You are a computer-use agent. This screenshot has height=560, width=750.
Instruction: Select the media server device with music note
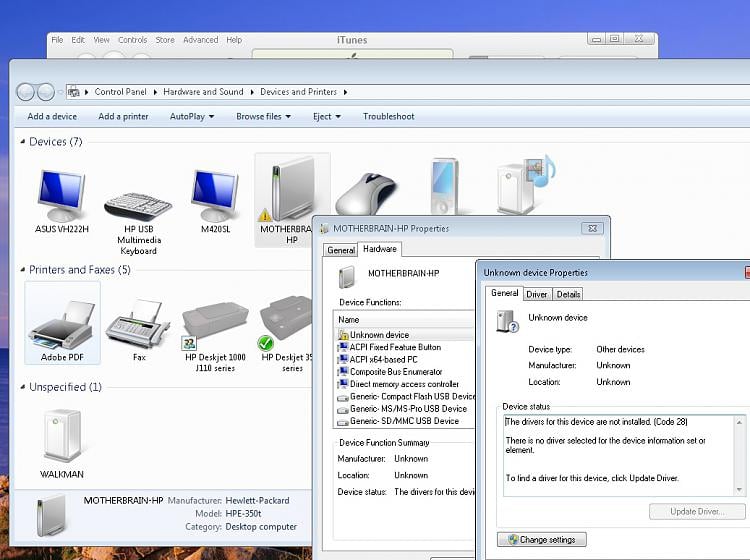point(525,184)
